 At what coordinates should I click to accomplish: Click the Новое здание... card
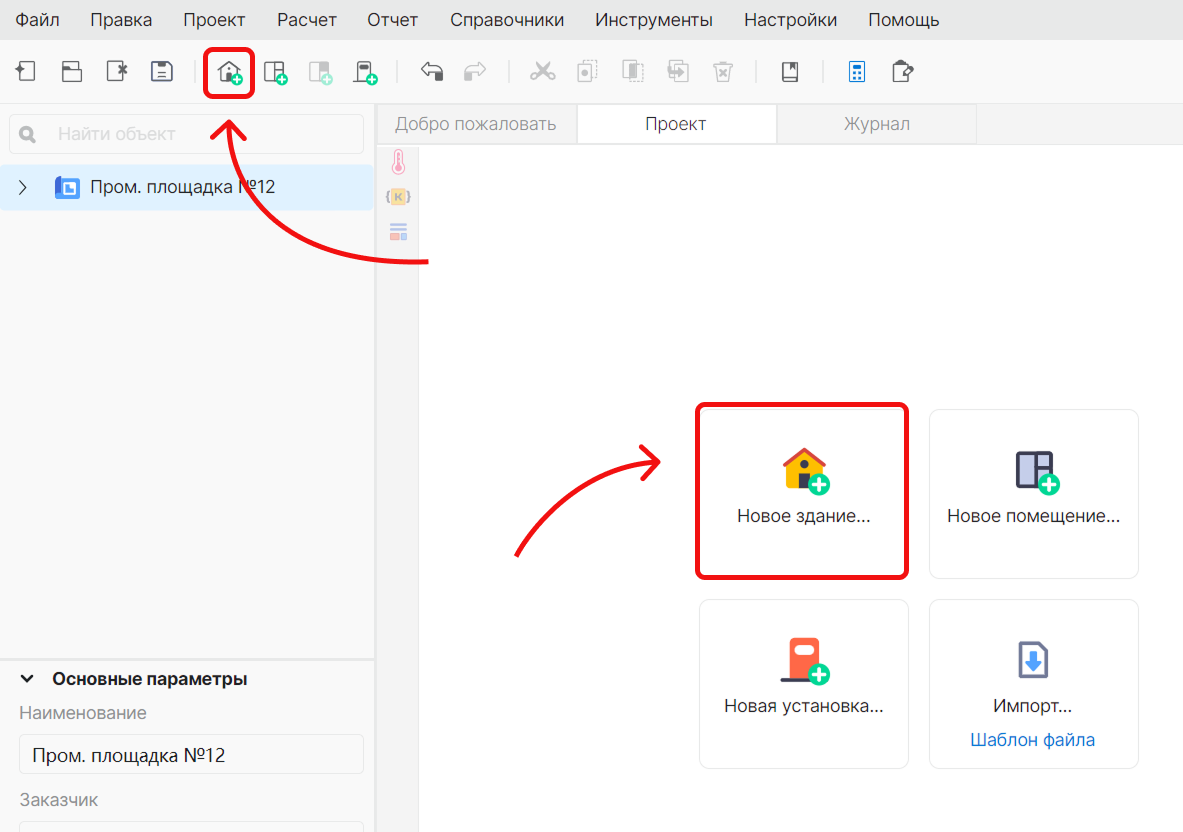[x=802, y=492]
